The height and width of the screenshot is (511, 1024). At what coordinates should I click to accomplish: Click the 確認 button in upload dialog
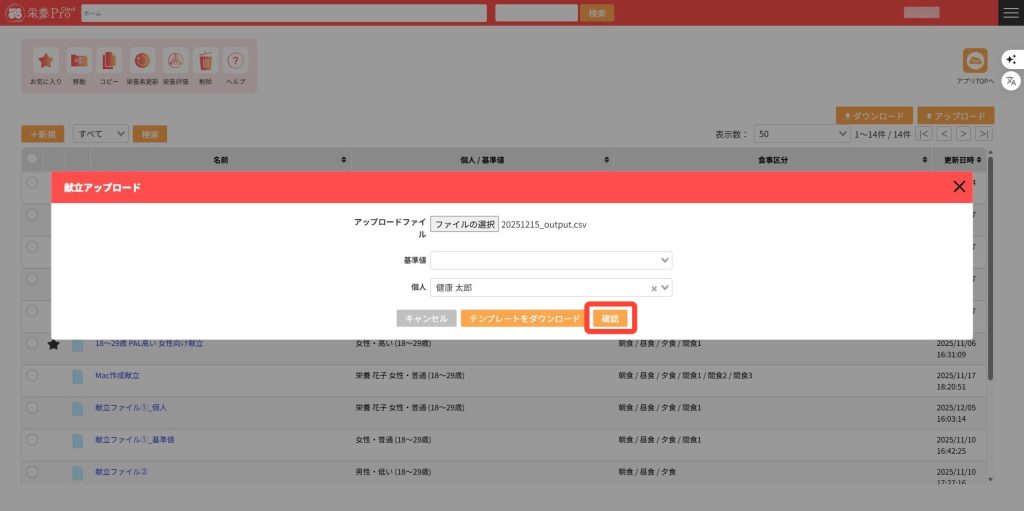tap(610, 318)
